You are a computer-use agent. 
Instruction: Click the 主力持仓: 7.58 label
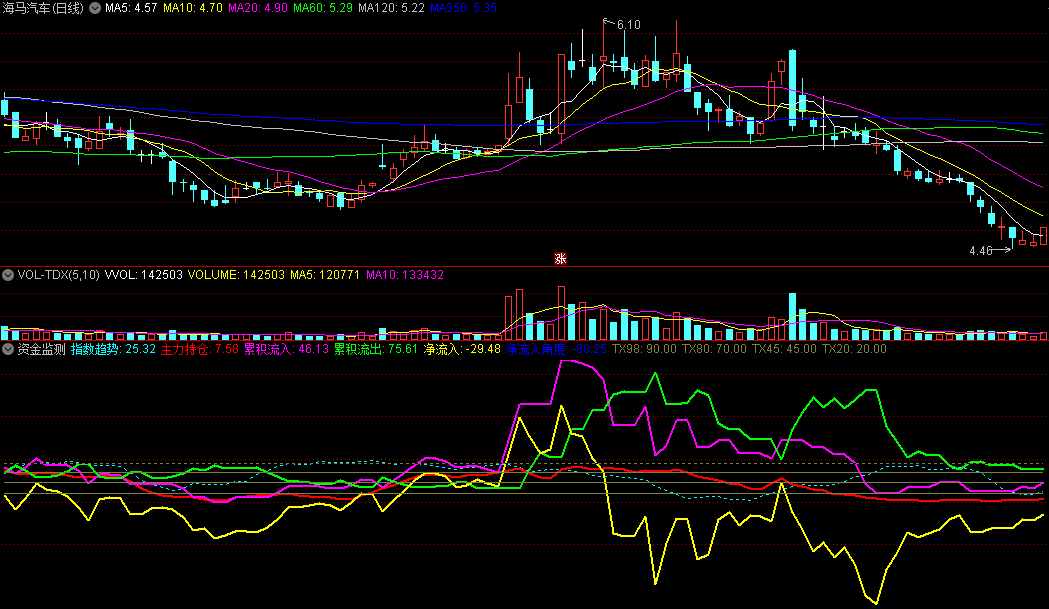point(199,349)
